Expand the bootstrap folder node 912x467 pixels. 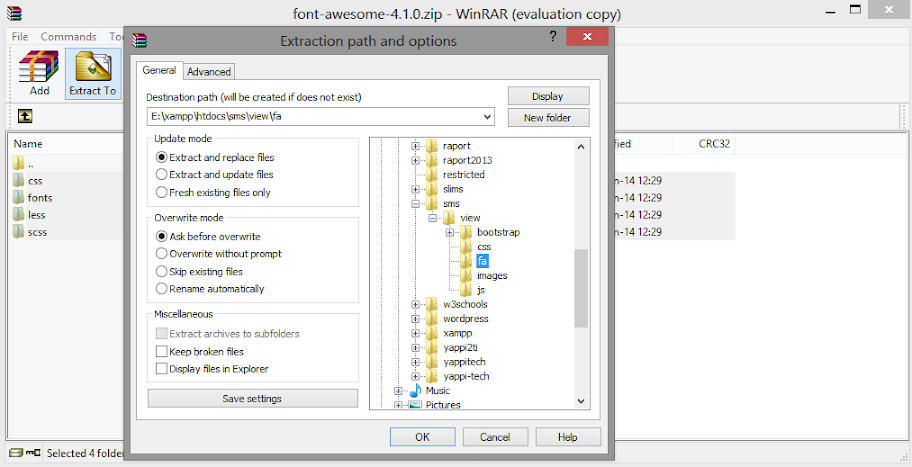tap(450, 232)
